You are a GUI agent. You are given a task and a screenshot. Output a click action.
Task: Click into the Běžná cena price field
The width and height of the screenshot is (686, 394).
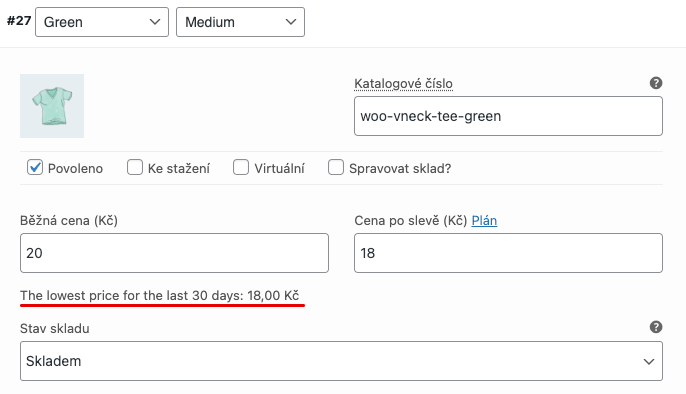pos(174,253)
